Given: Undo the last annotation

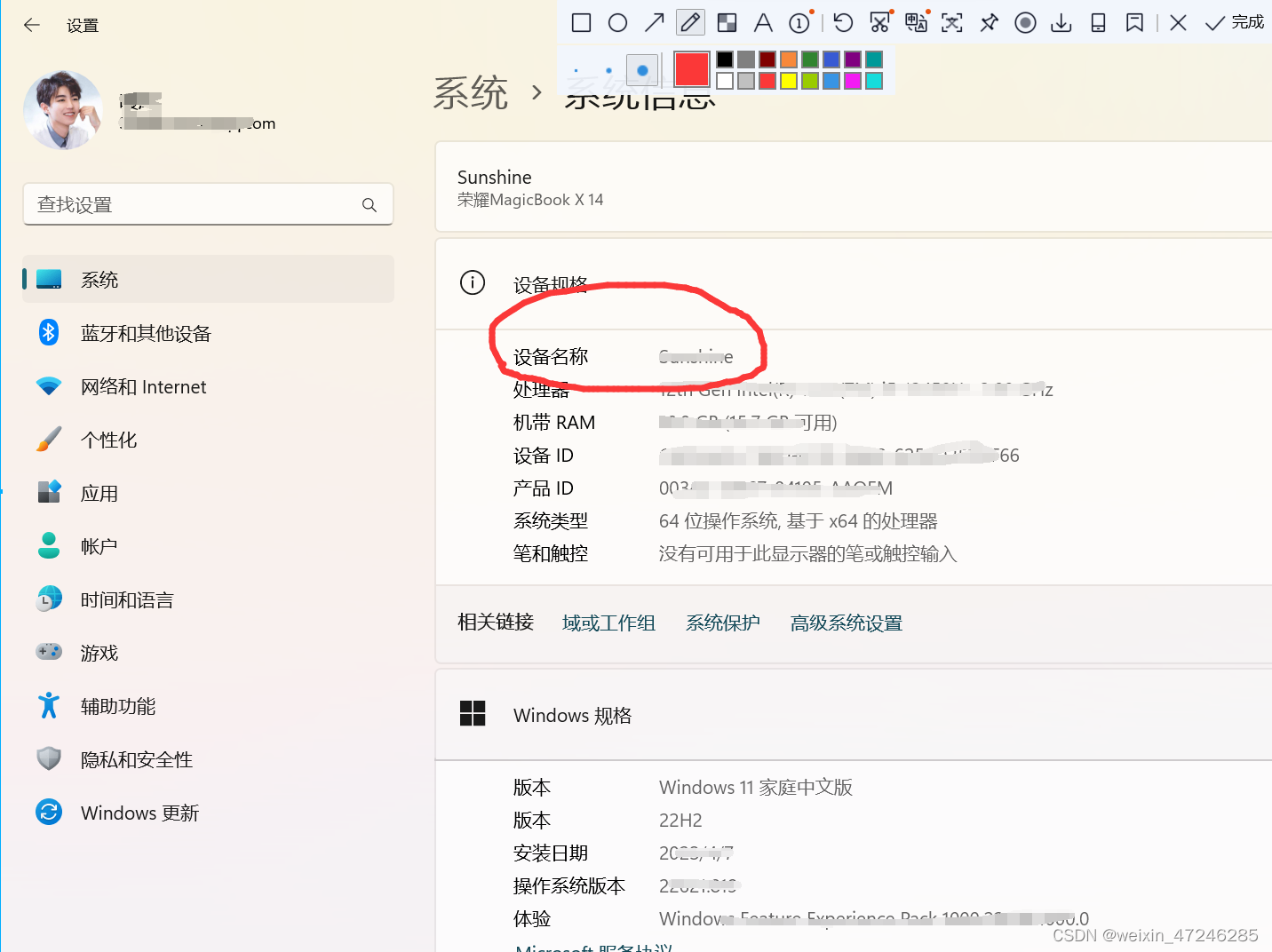Looking at the screenshot, I should pyautogui.click(x=842, y=22).
